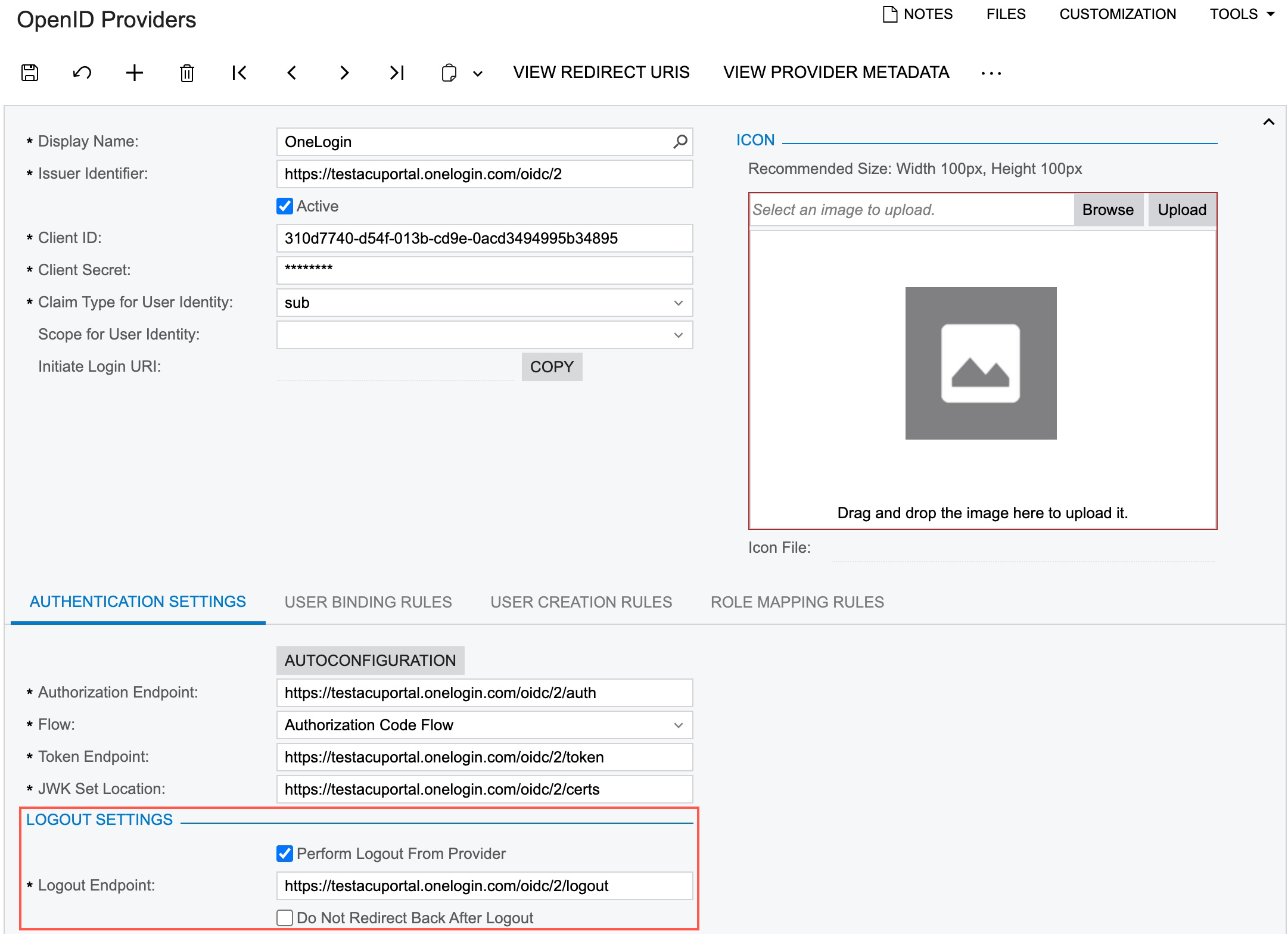The width and height of the screenshot is (1288, 934).
Task: Go to last record icon
Action: 397,73
